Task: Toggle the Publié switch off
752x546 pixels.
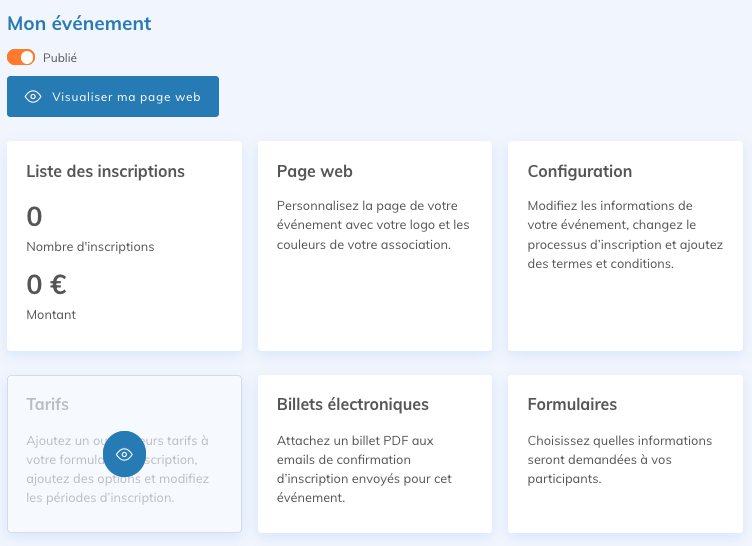Action: [21, 57]
